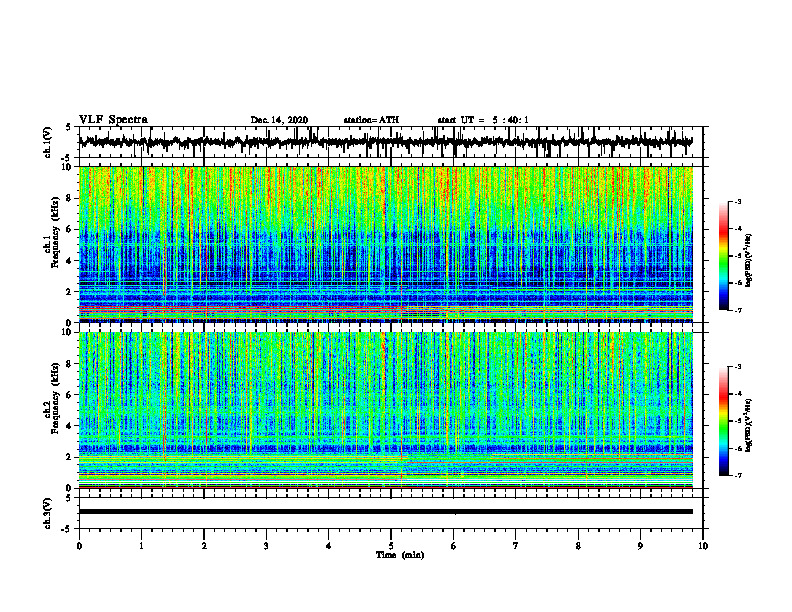The height and width of the screenshot is (612, 792).
Task: Click the ch.1 colorbar '-4' label
Action: point(737,229)
